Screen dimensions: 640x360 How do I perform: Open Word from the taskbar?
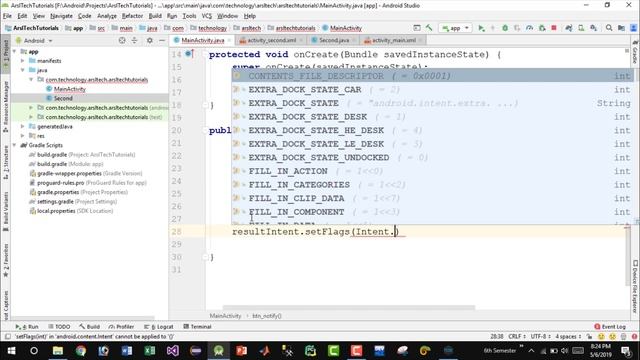[x=127, y=350]
